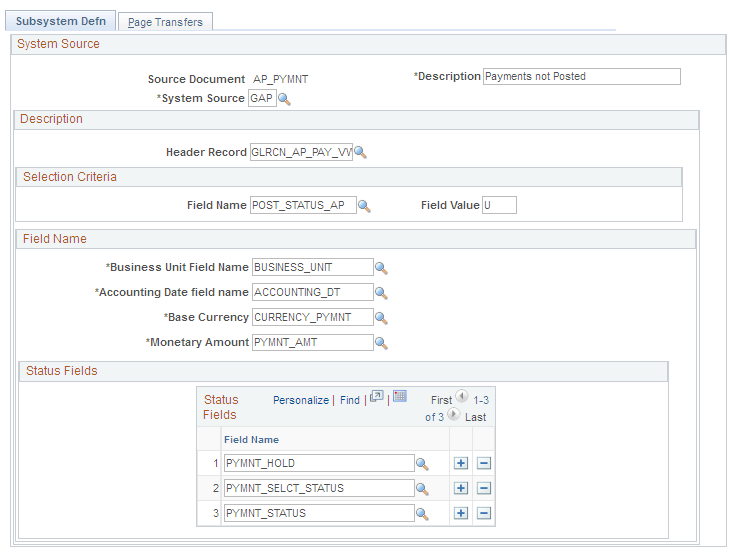This screenshot has height=559, width=747.
Task: Add a row after PYMNT_HOLD
Action: click(461, 463)
